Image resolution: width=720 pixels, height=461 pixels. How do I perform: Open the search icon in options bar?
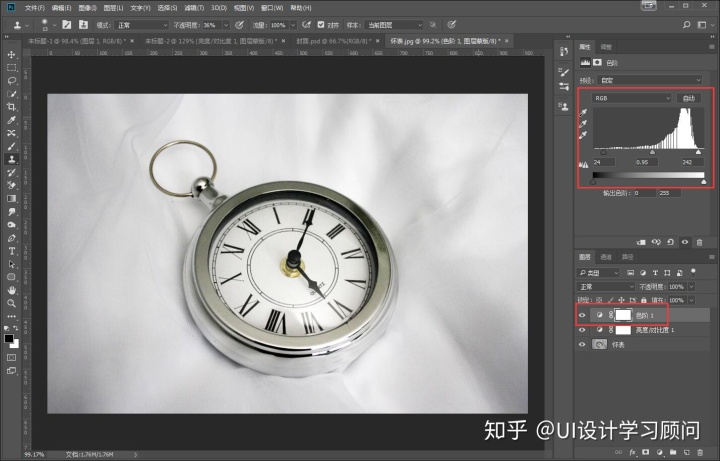coord(686,25)
